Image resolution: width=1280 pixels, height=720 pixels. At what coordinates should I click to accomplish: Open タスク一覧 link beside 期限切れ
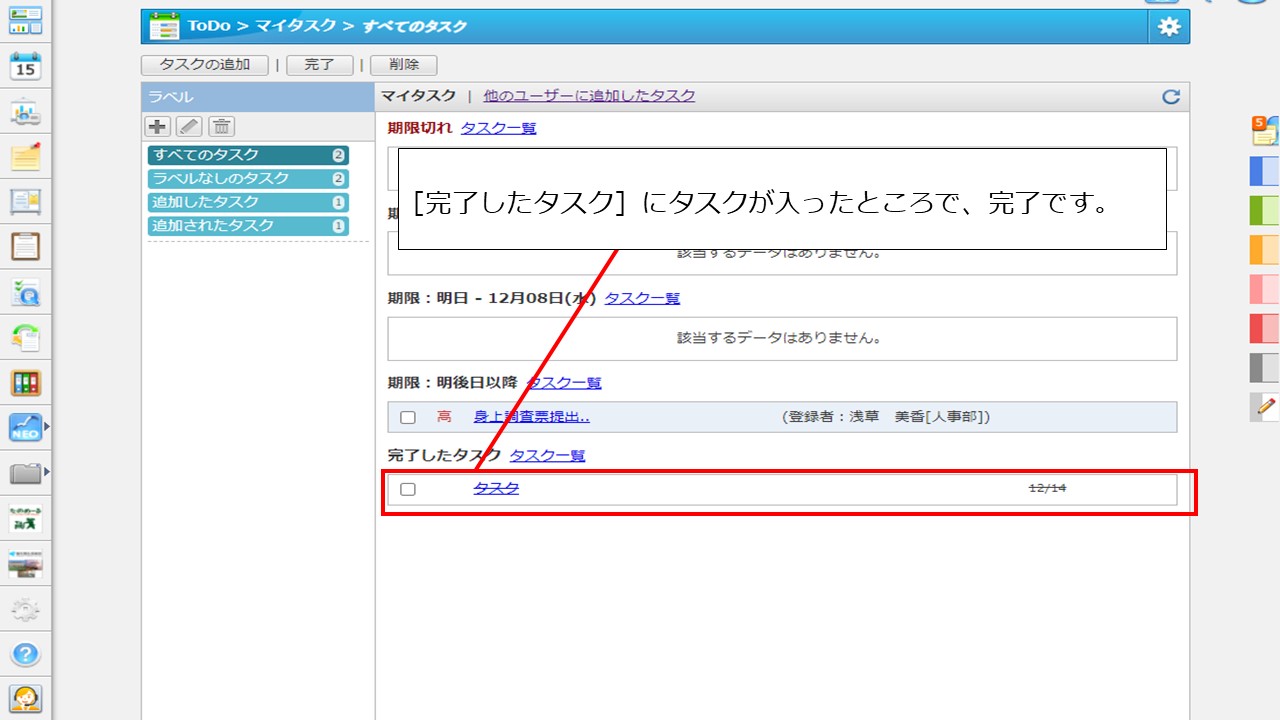[498, 128]
